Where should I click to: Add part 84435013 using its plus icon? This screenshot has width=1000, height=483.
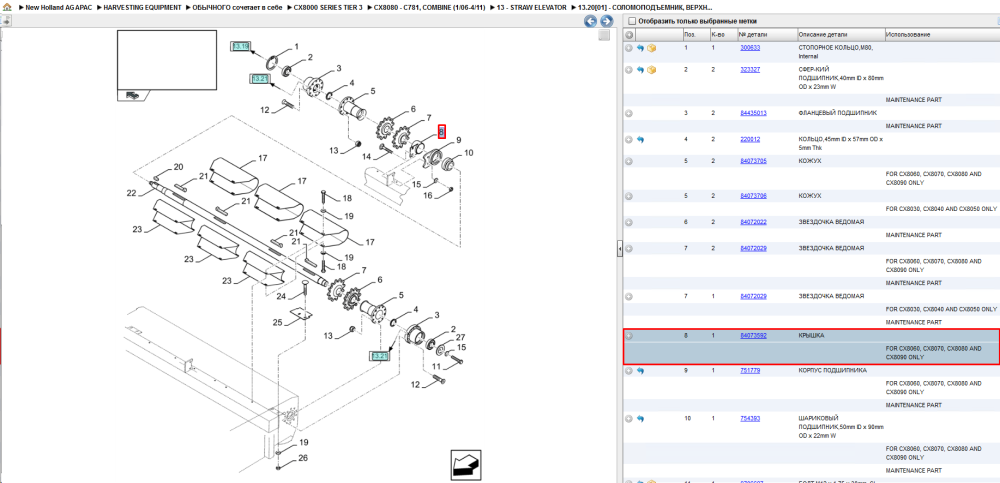point(629,113)
